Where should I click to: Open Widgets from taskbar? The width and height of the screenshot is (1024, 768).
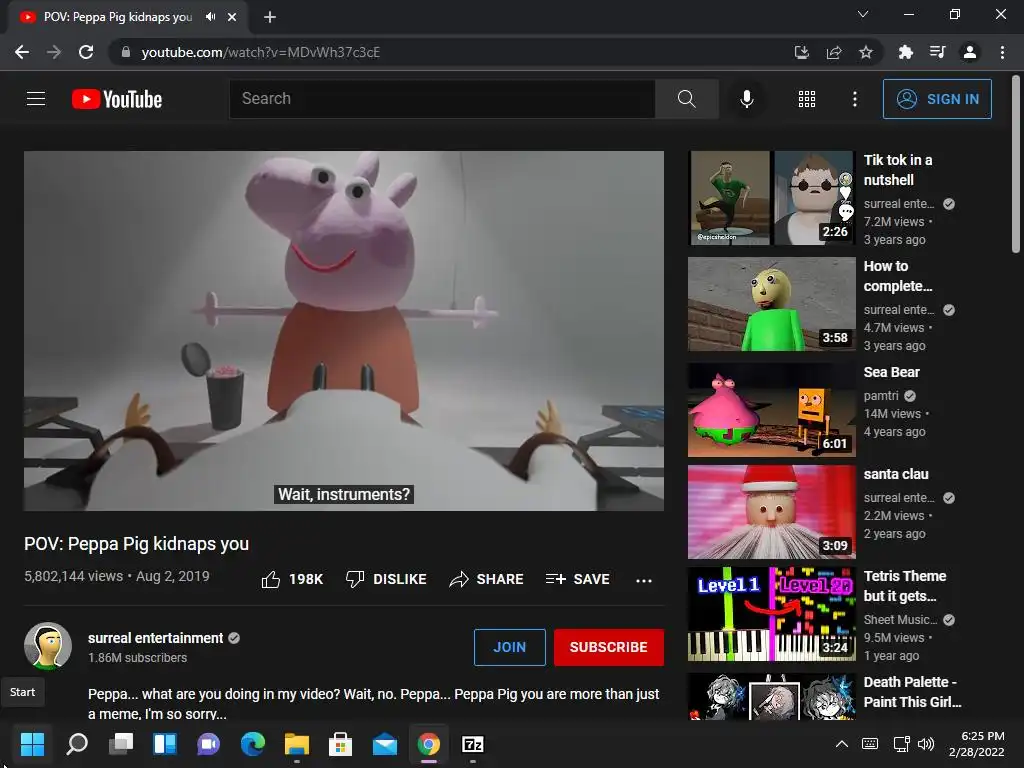pos(165,744)
